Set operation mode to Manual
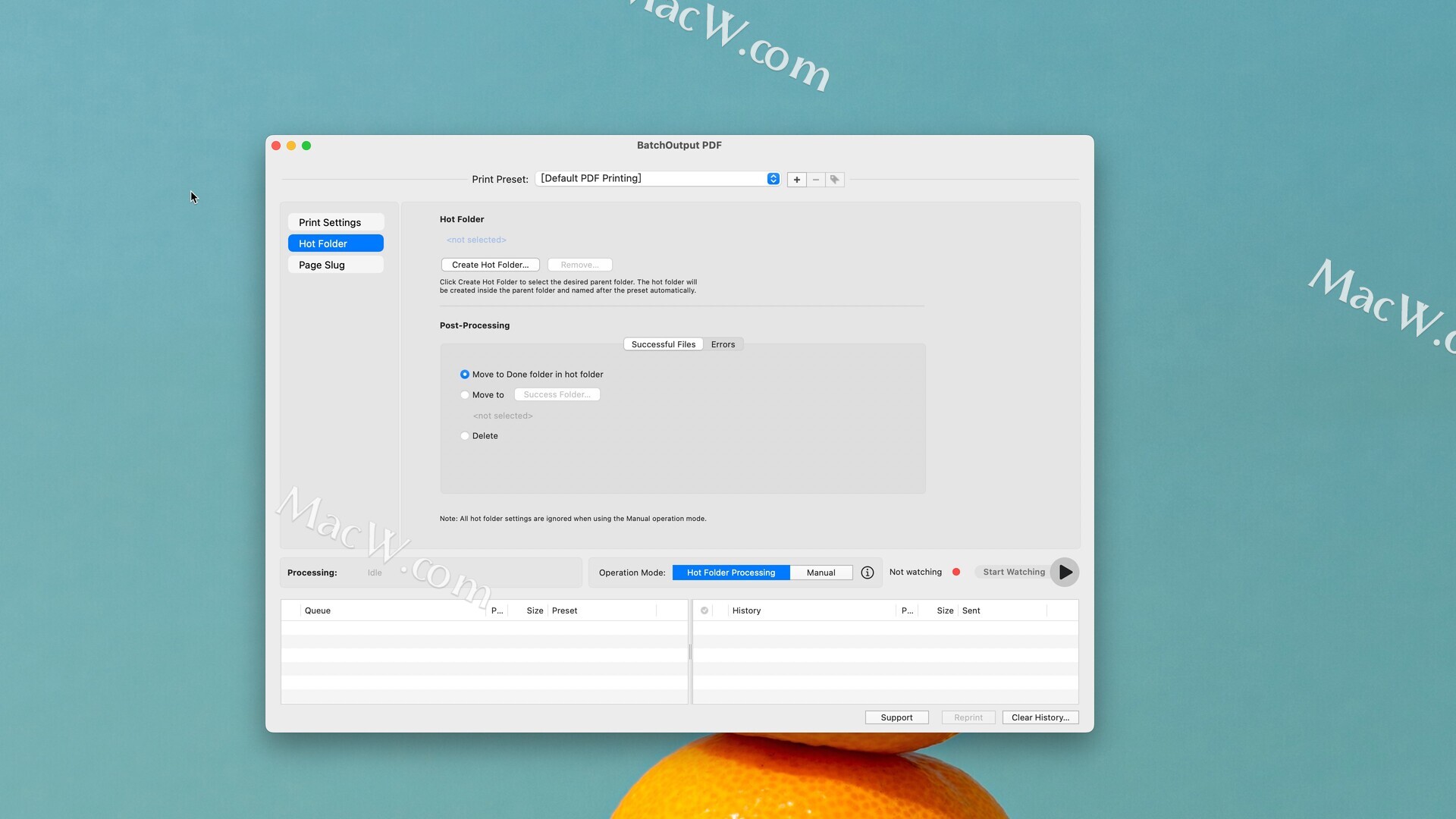Viewport: 1456px width, 819px height. pos(821,573)
